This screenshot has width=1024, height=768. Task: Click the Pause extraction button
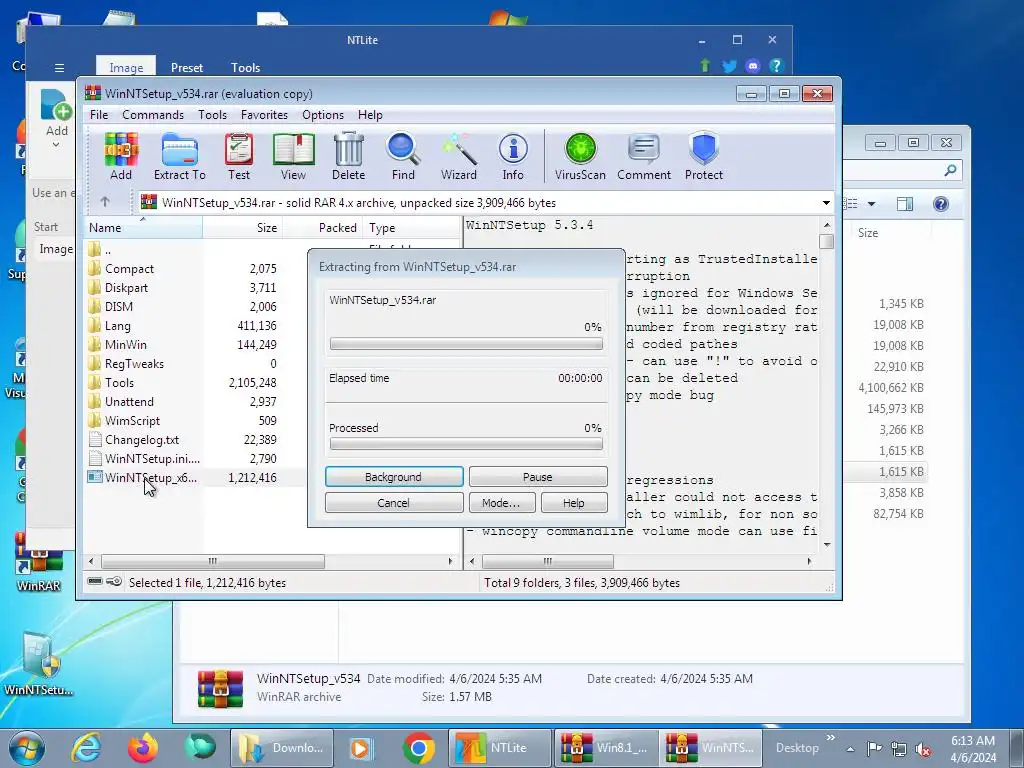538,477
